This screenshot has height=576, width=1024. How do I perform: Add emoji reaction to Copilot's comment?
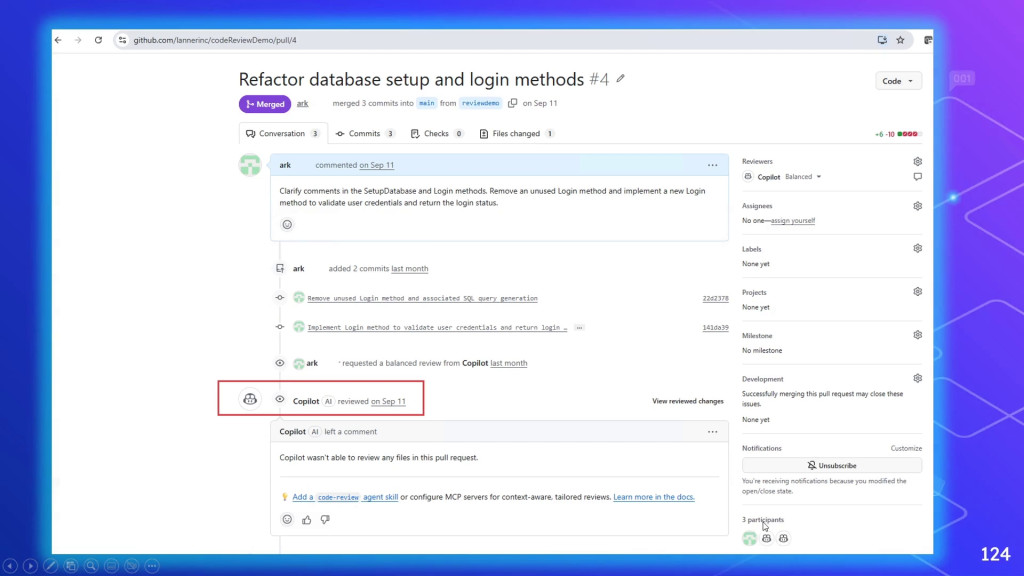click(x=287, y=520)
